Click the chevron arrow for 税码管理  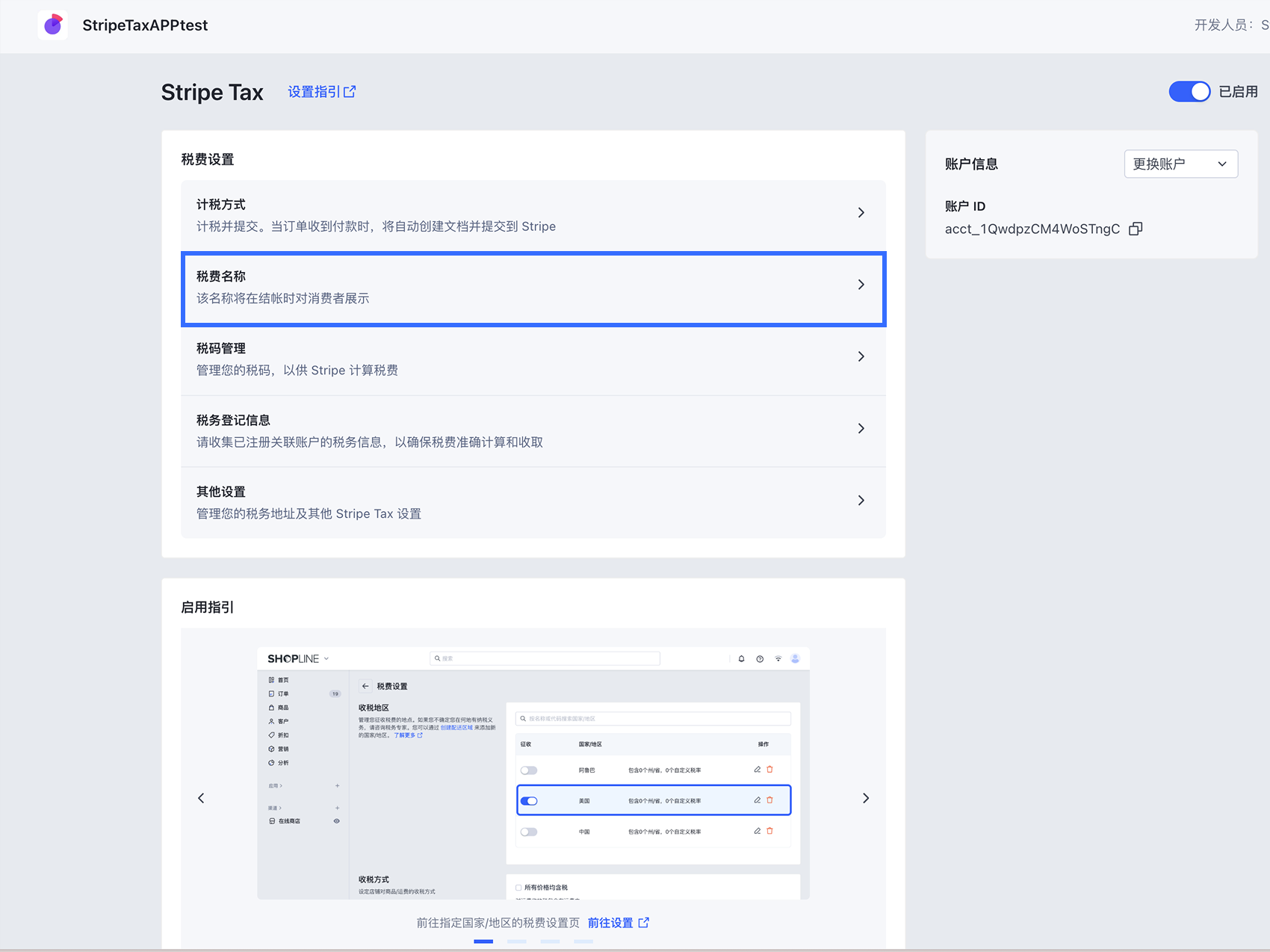(861, 356)
